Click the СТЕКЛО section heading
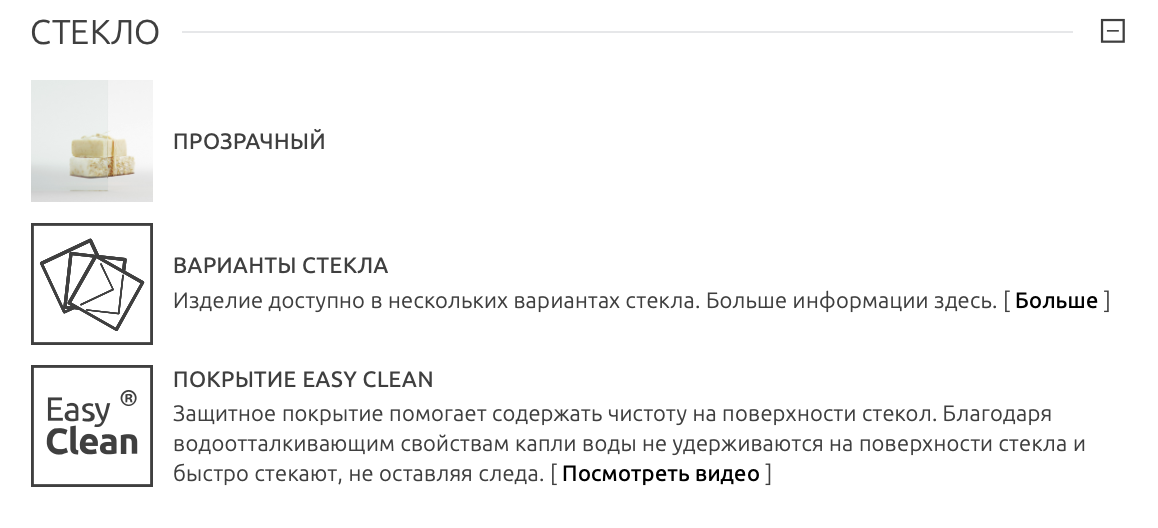 tap(96, 33)
